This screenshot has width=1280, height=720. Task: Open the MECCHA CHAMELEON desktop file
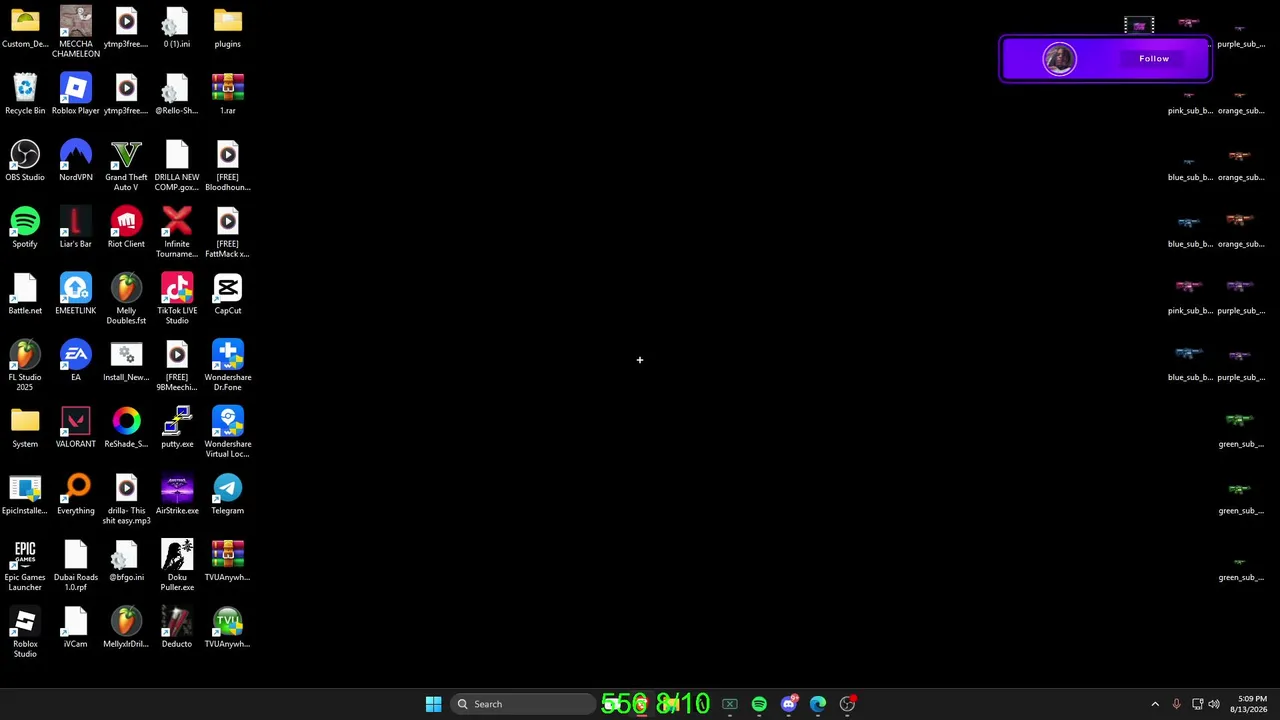(x=76, y=31)
